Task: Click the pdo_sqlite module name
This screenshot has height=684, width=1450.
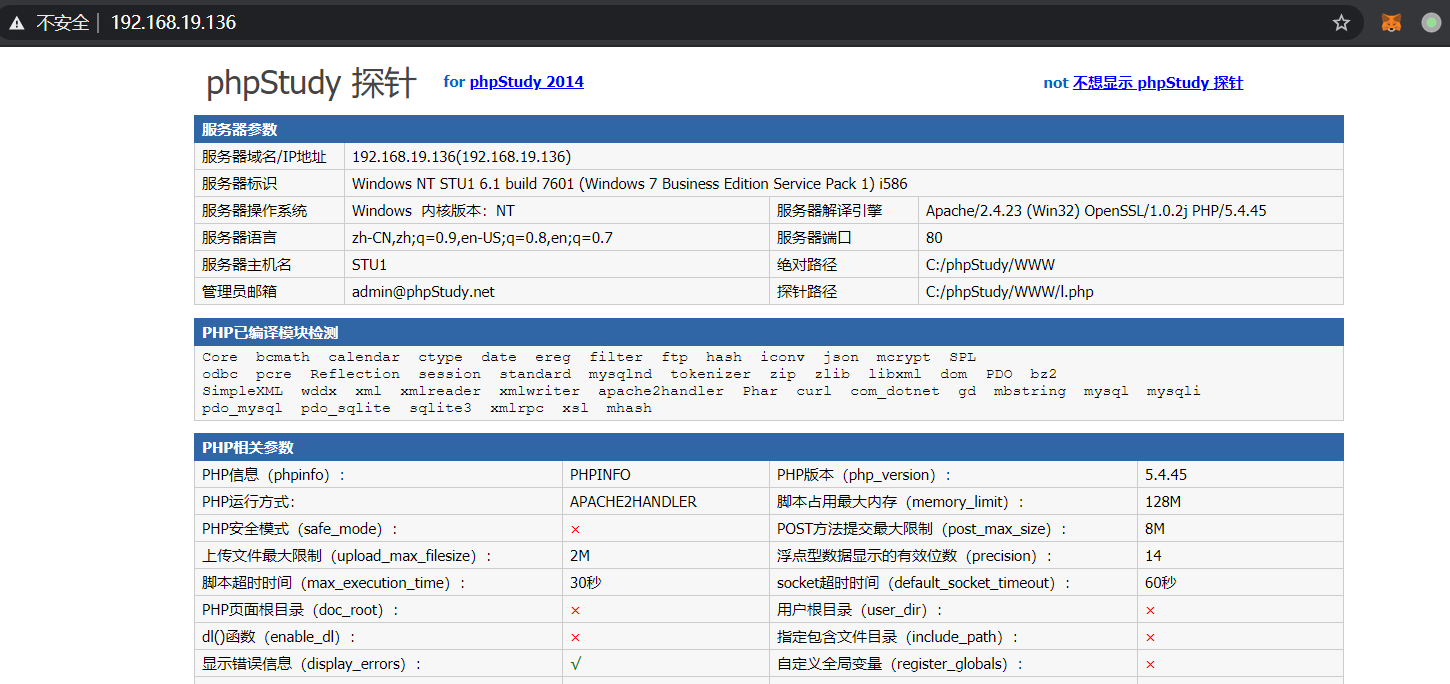Action: 346,408
